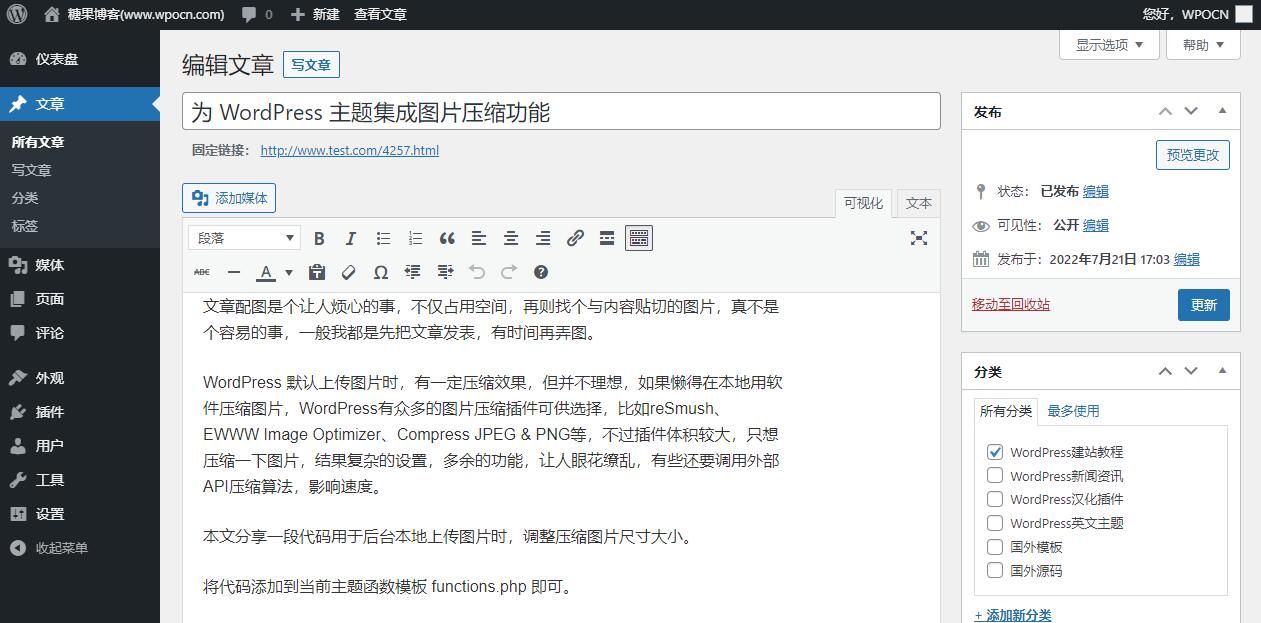The image size is (1261, 623).
Task: Redo the last edit
Action: pyautogui.click(x=509, y=272)
